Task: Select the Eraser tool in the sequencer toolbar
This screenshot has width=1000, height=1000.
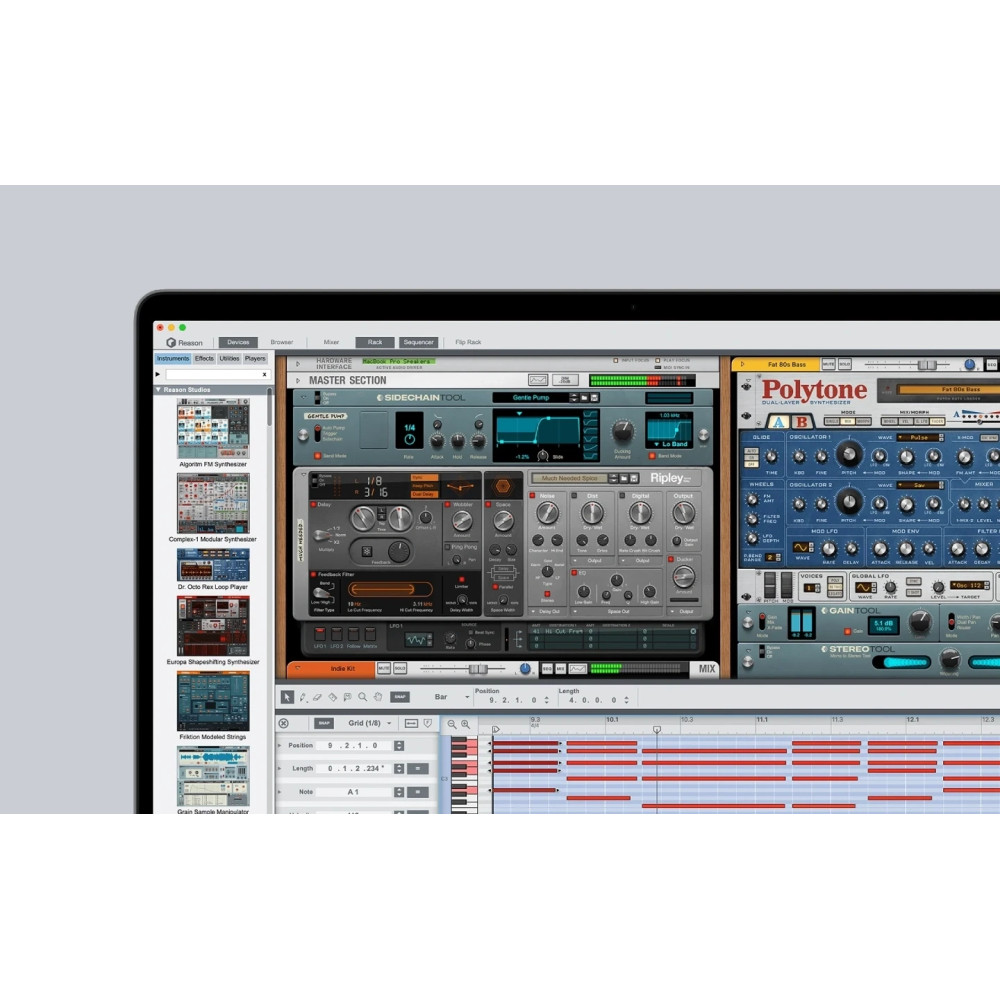Action: pyautogui.click(x=317, y=697)
